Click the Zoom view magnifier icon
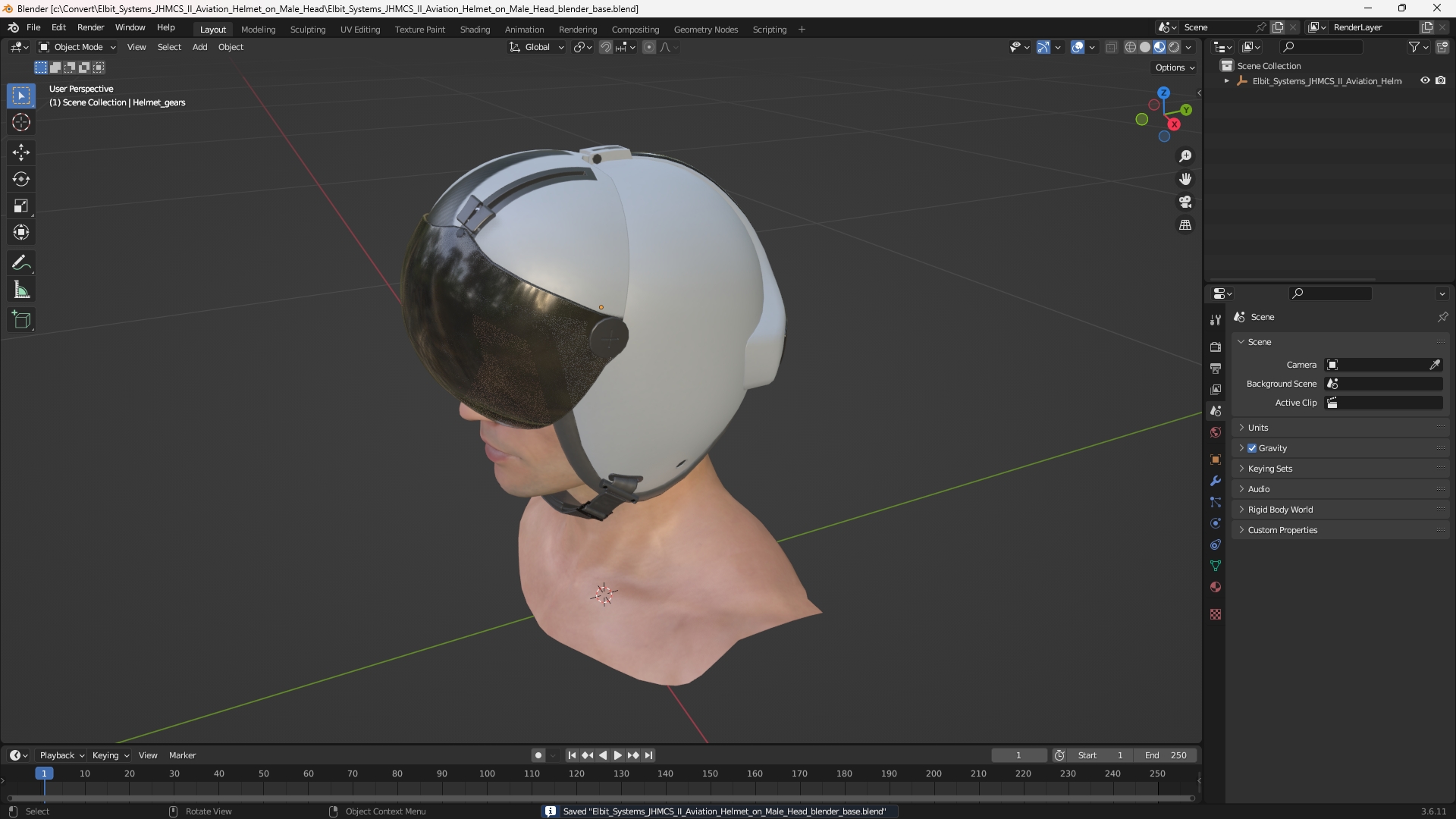This screenshot has height=819, width=1456. pyautogui.click(x=1185, y=156)
